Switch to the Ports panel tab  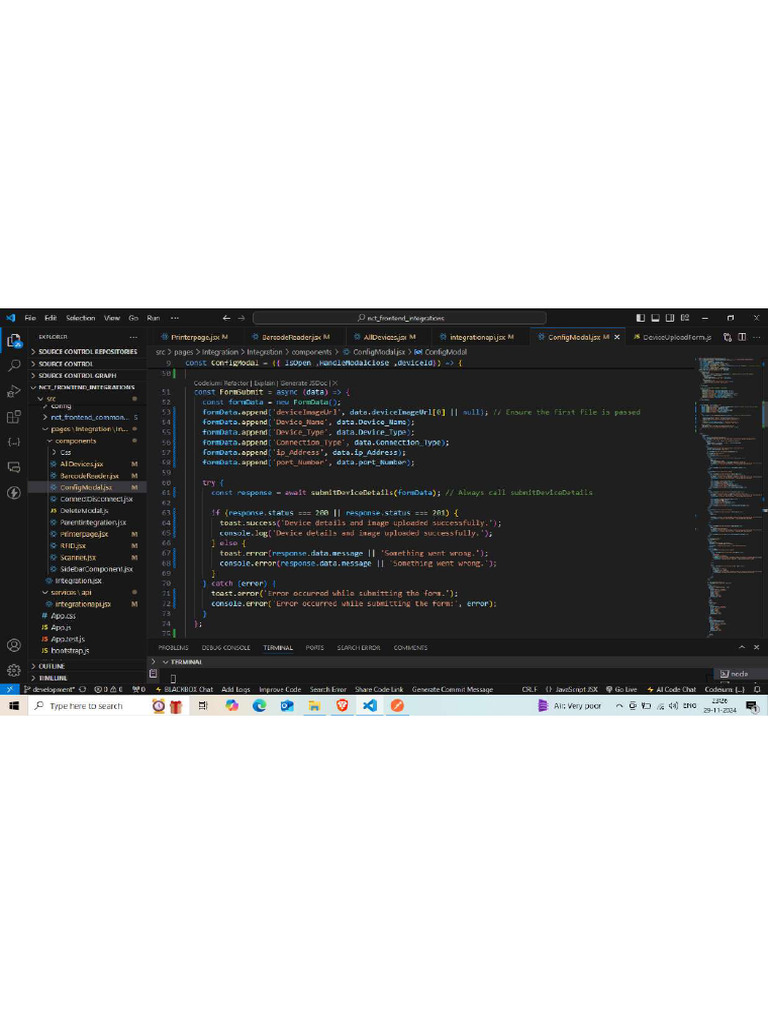pyautogui.click(x=315, y=647)
